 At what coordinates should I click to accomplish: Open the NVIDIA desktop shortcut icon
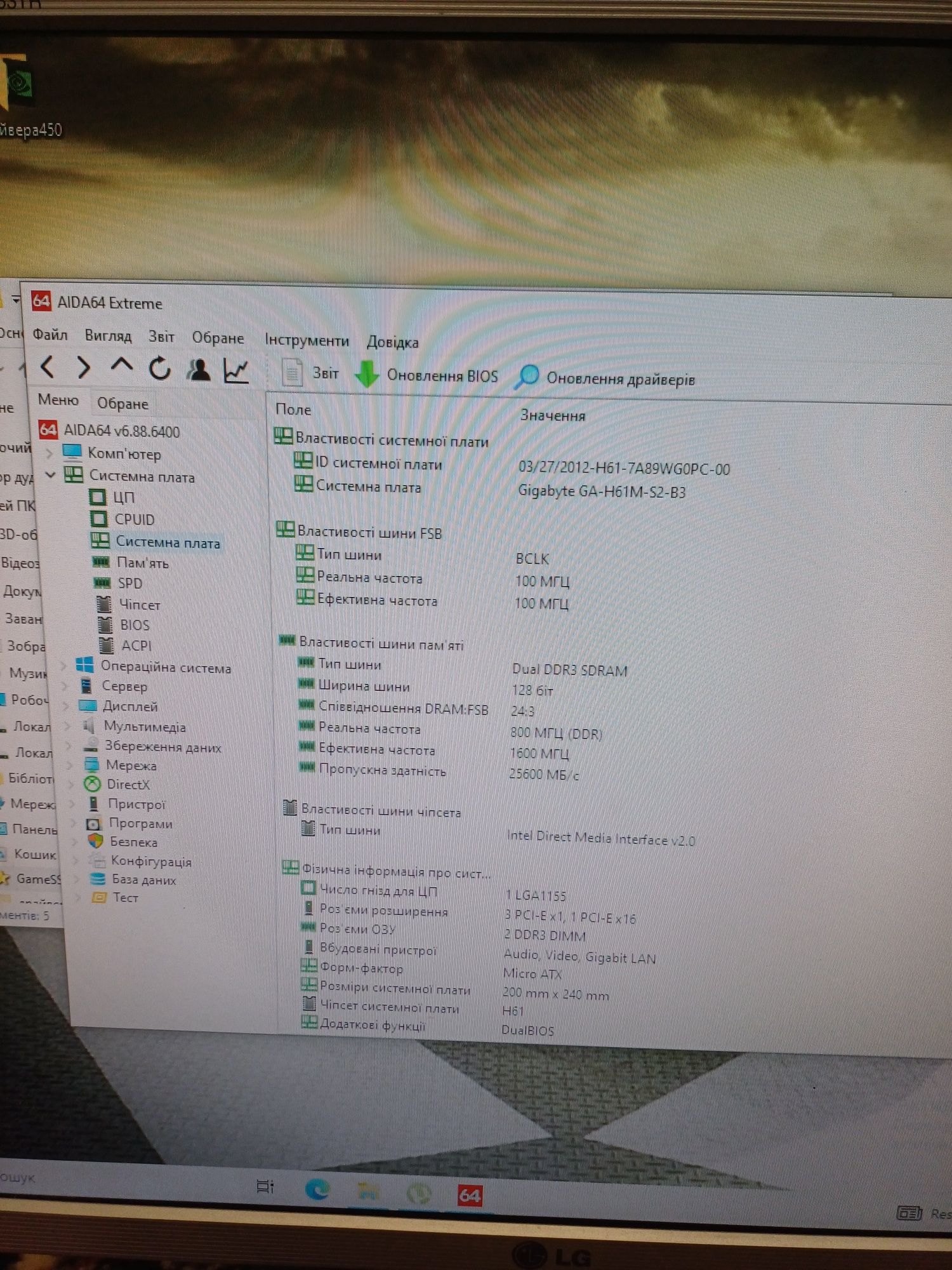coord(18,83)
